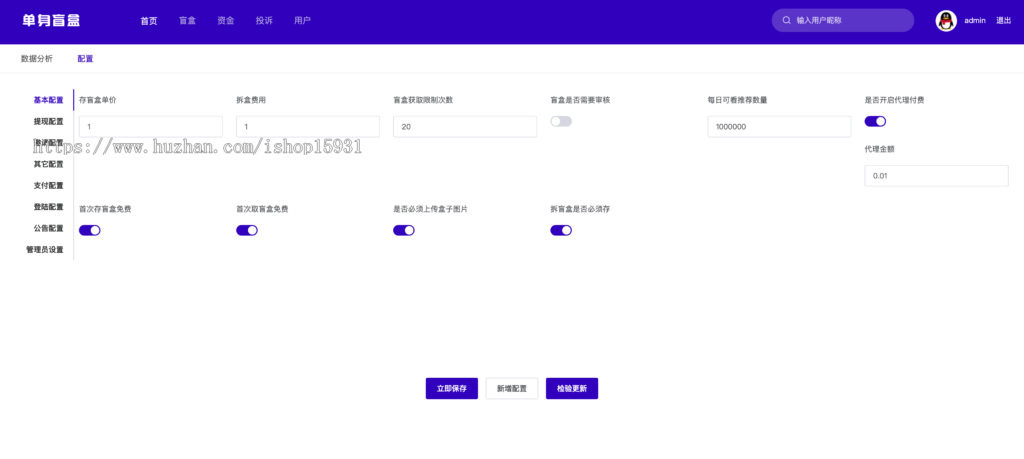Select 基本配置 in sidebar

coord(48,101)
